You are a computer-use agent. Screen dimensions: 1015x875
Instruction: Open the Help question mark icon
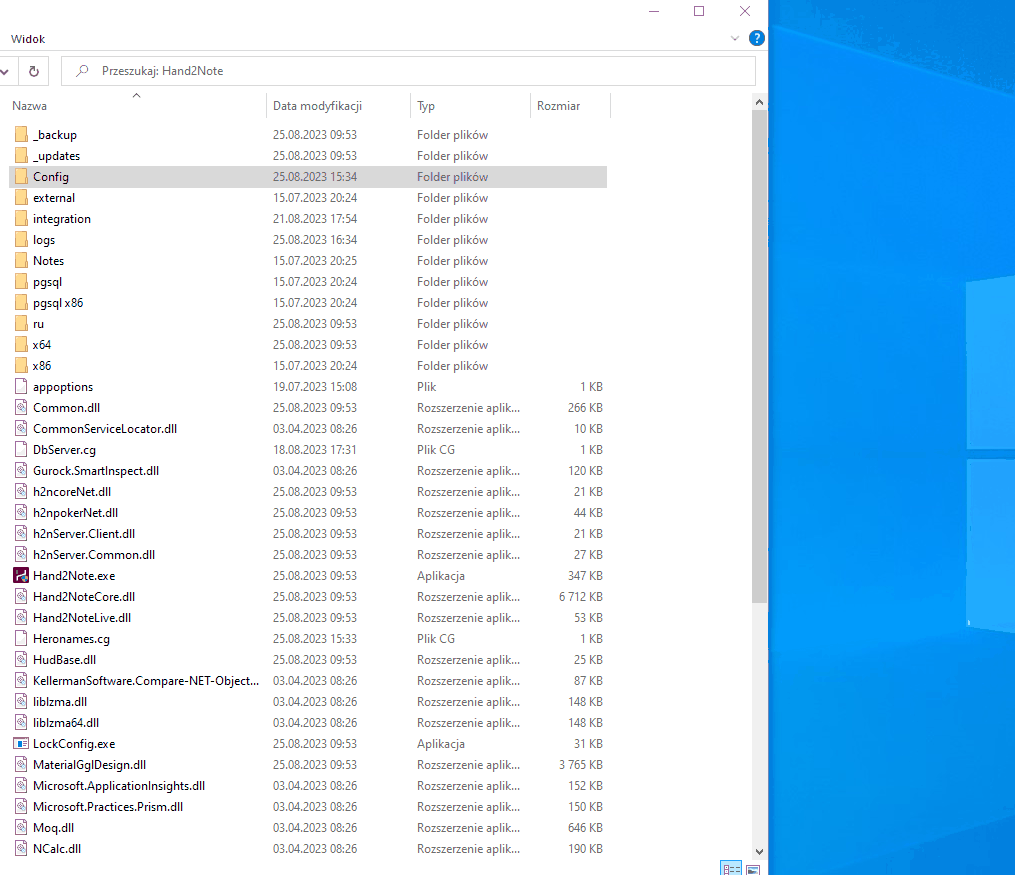[x=756, y=38]
